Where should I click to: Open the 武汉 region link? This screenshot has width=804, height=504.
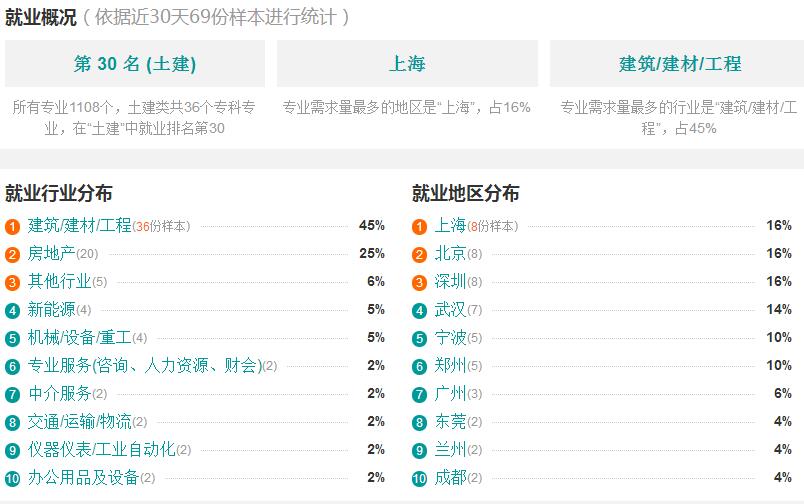[450, 309]
